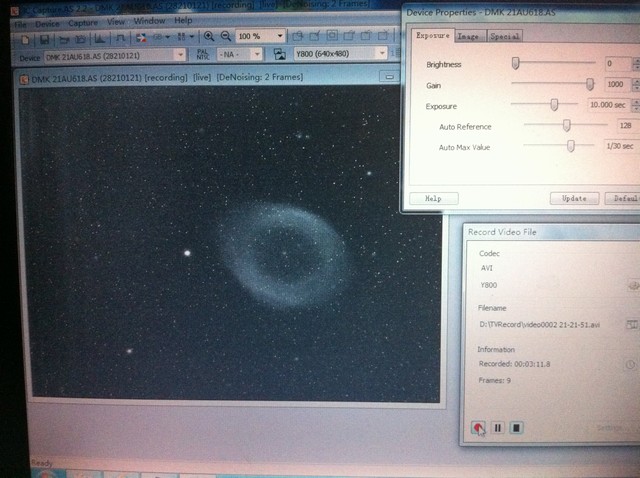Switch to the Image tab
Viewport: 640px width, 478px height.
(467, 36)
